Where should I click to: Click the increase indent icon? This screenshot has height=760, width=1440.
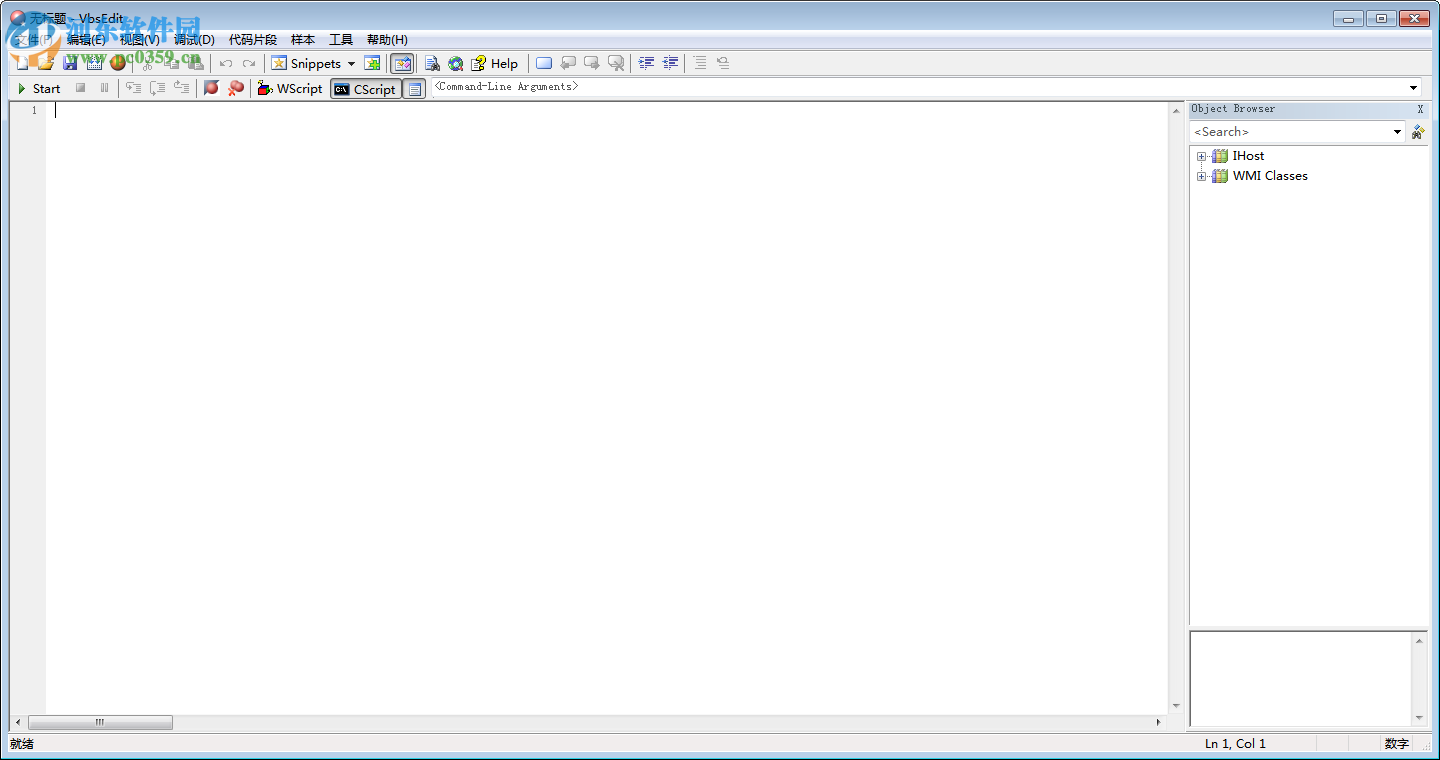point(671,63)
